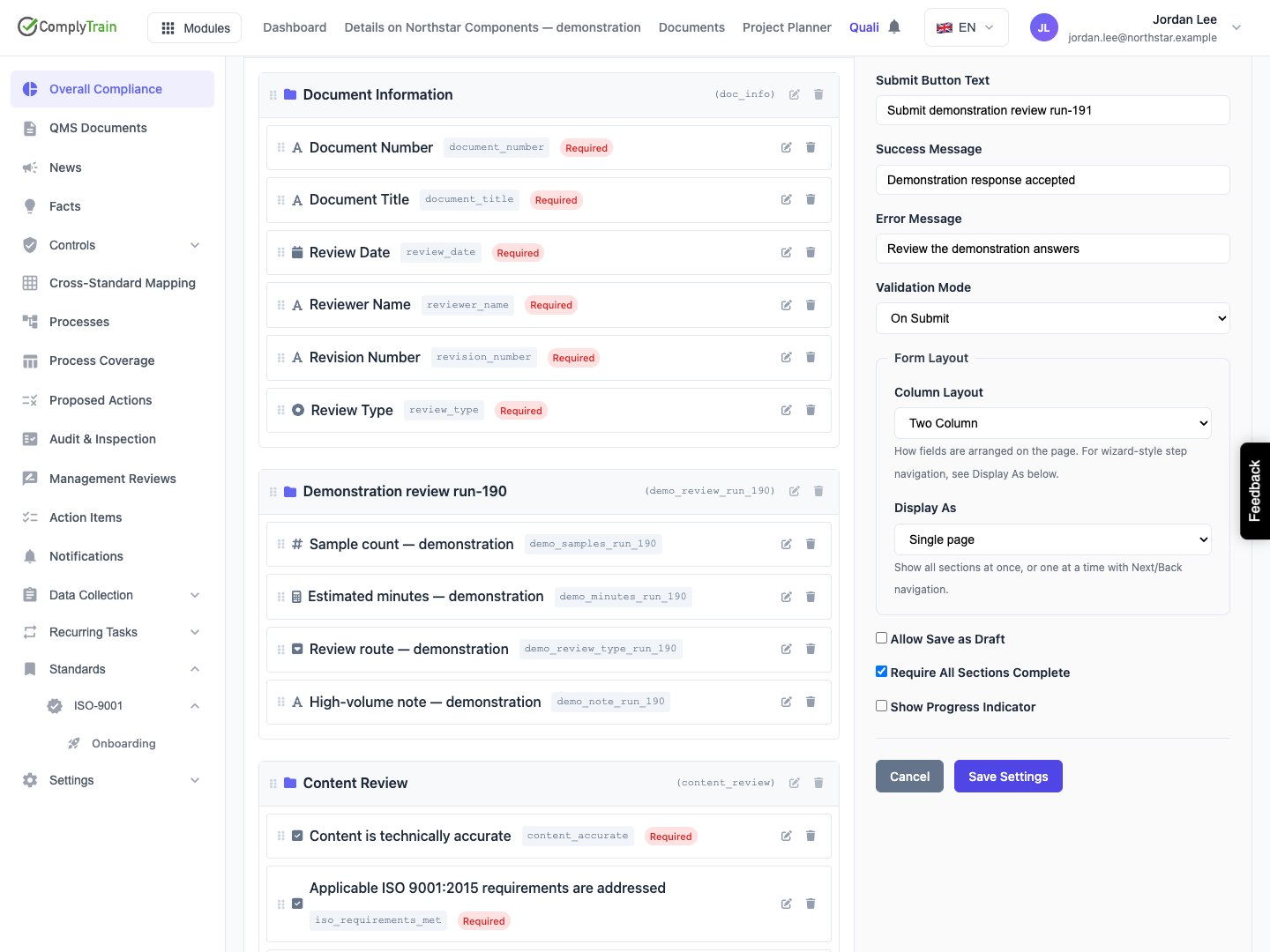Screen dimensions: 1270x952
Task: Open the Display As dropdown
Action: 1052,539
